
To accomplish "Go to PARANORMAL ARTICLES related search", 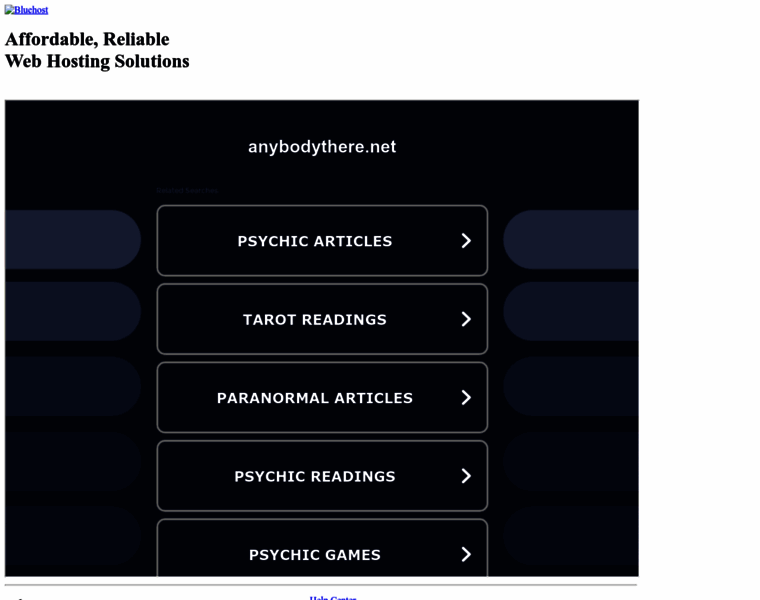I will [314, 398].
